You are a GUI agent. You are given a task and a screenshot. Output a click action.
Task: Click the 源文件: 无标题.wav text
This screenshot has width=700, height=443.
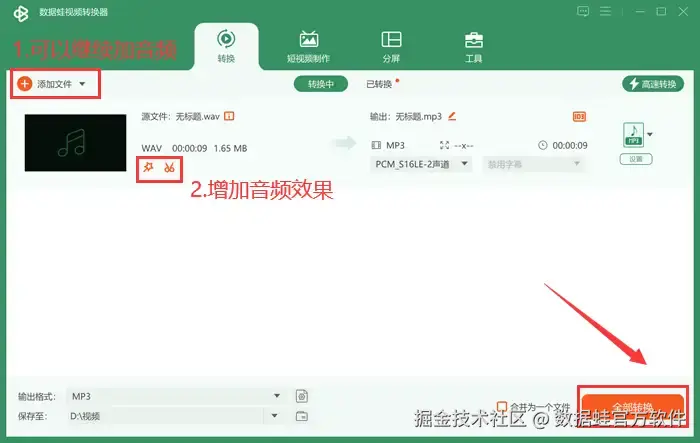(180, 117)
